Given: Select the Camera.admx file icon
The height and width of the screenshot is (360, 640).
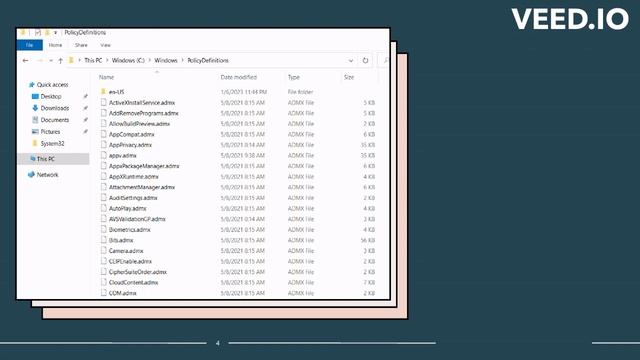Looking at the screenshot, I should pos(104,251).
